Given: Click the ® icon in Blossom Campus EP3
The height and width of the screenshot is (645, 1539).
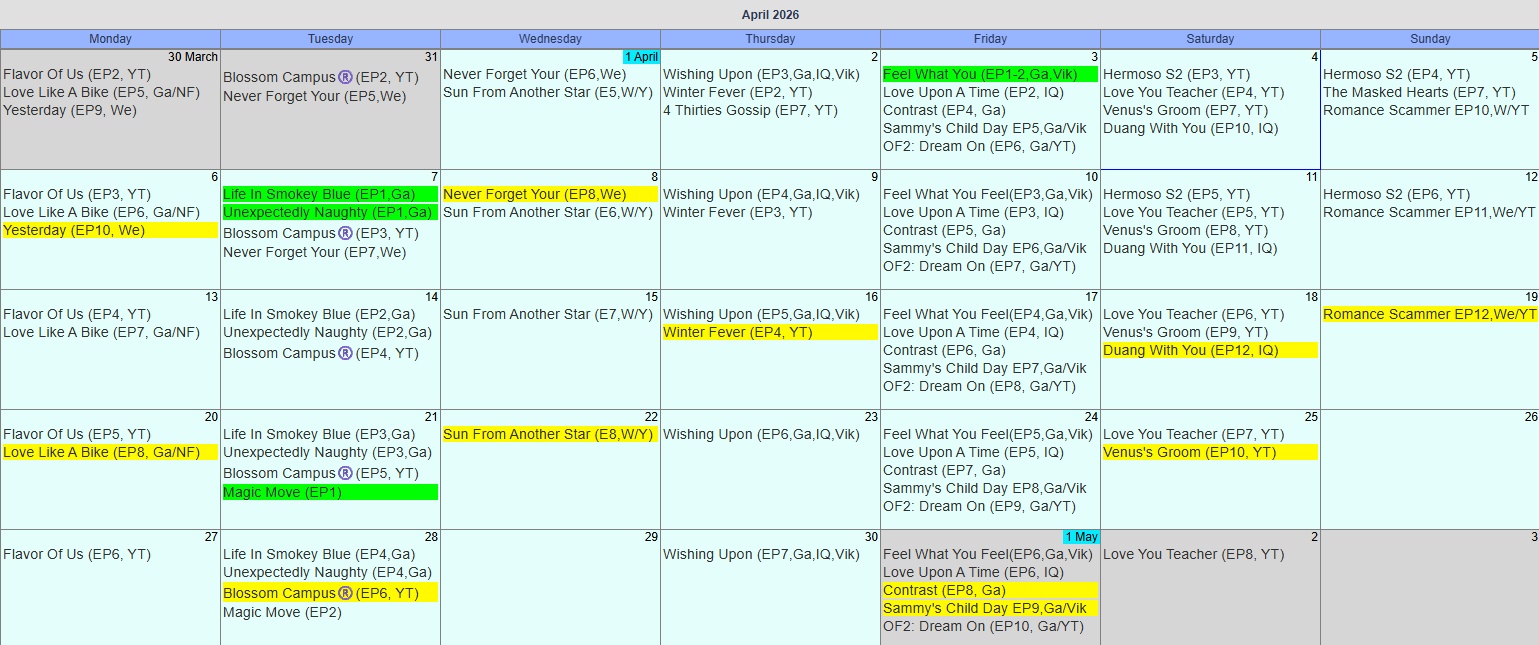Looking at the screenshot, I should point(345,233).
